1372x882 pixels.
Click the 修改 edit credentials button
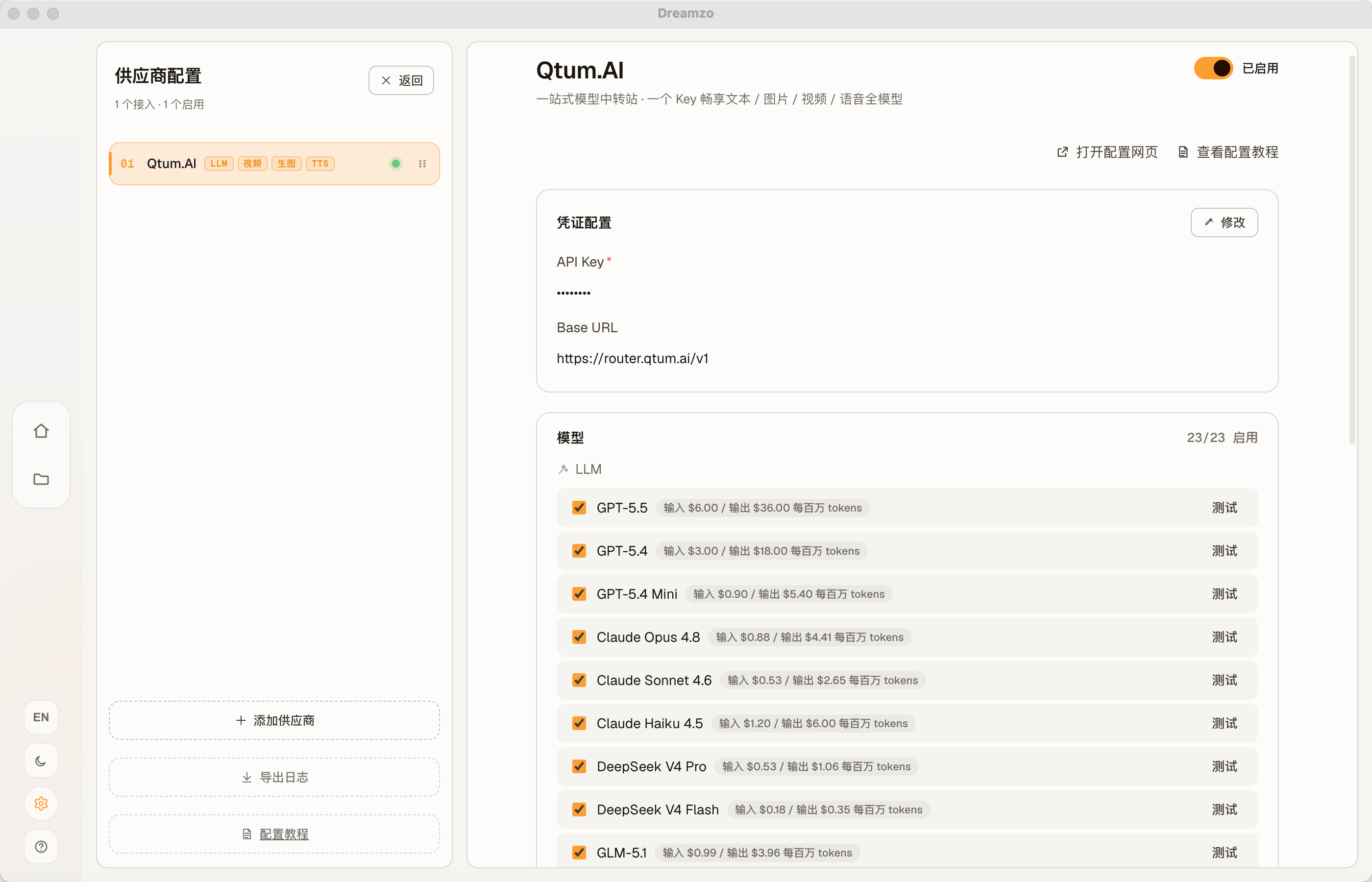coord(1224,222)
